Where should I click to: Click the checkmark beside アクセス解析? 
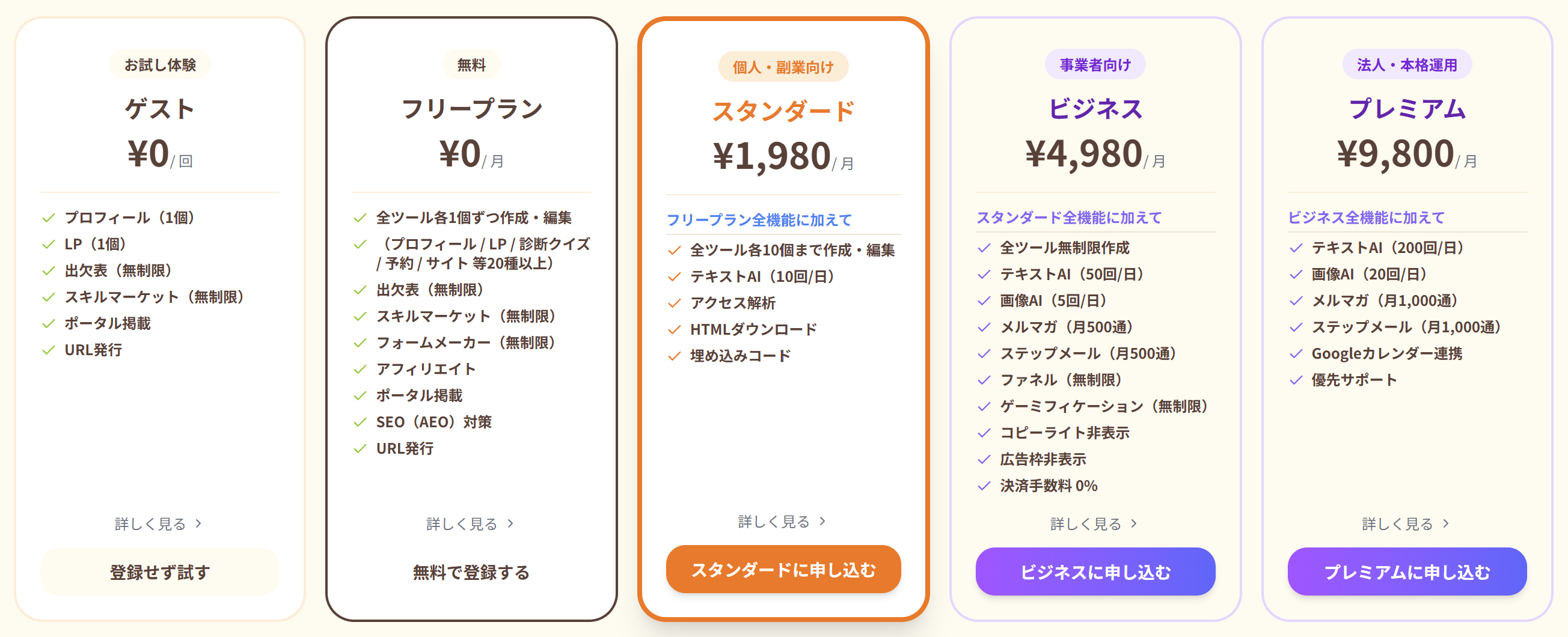pos(675,303)
